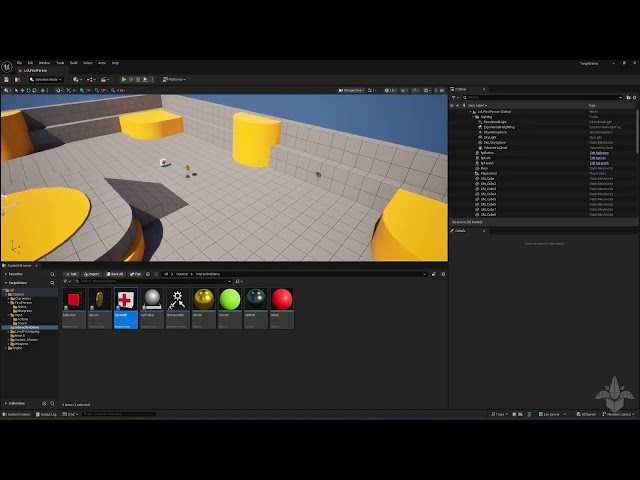This screenshot has height=480, width=640.
Task: Start Play In Editor with the green play button
Action: (x=124, y=80)
